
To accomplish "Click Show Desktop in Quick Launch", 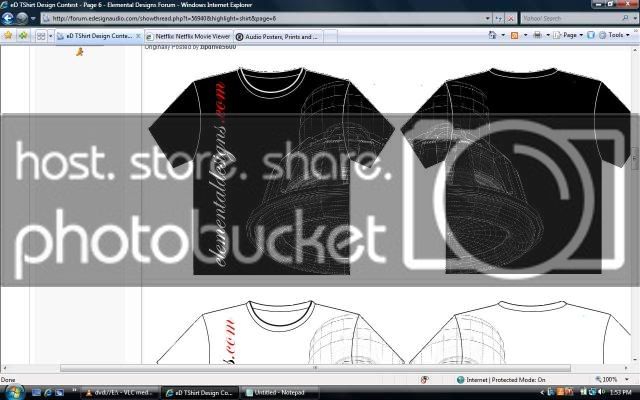I will pyautogui.click(x=36, y=393).
